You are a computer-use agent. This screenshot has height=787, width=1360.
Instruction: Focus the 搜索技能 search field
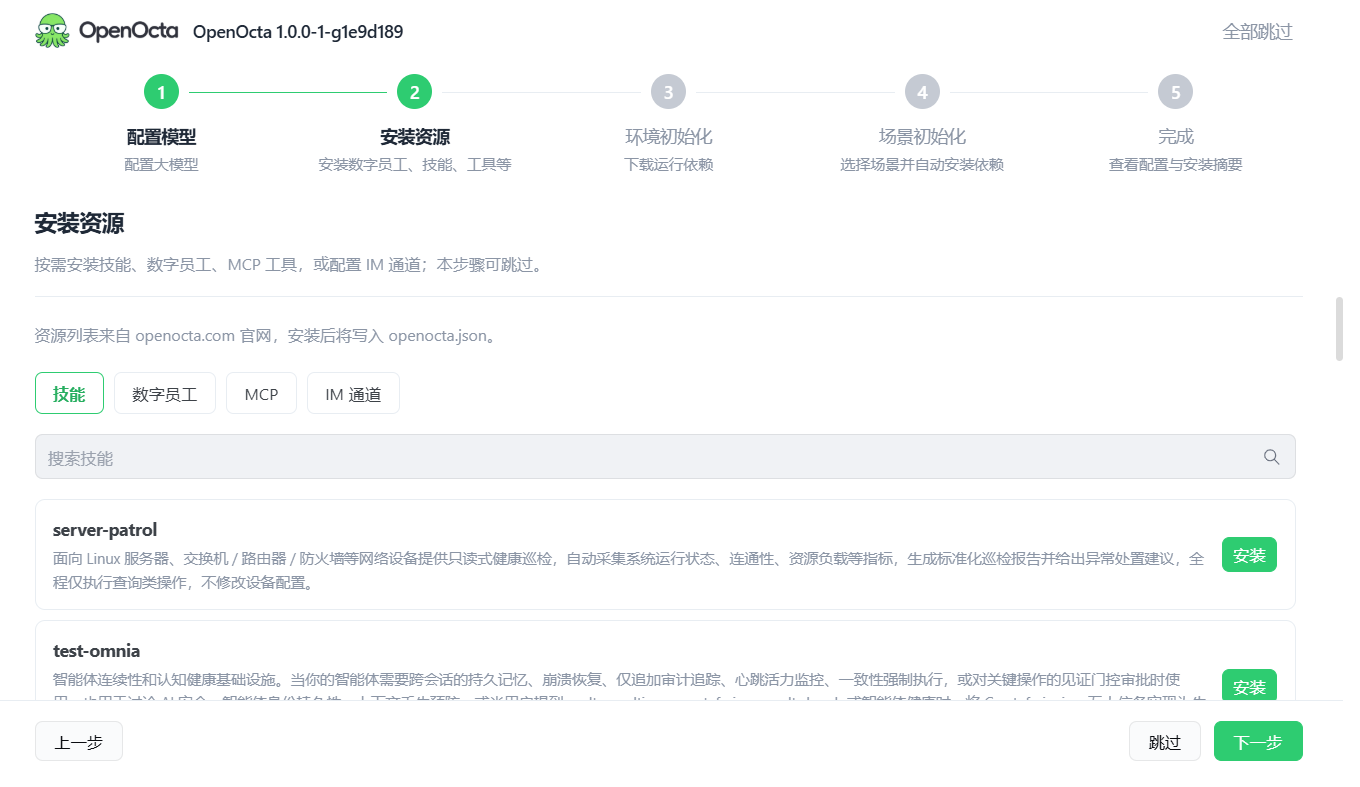tap(665, 457)
